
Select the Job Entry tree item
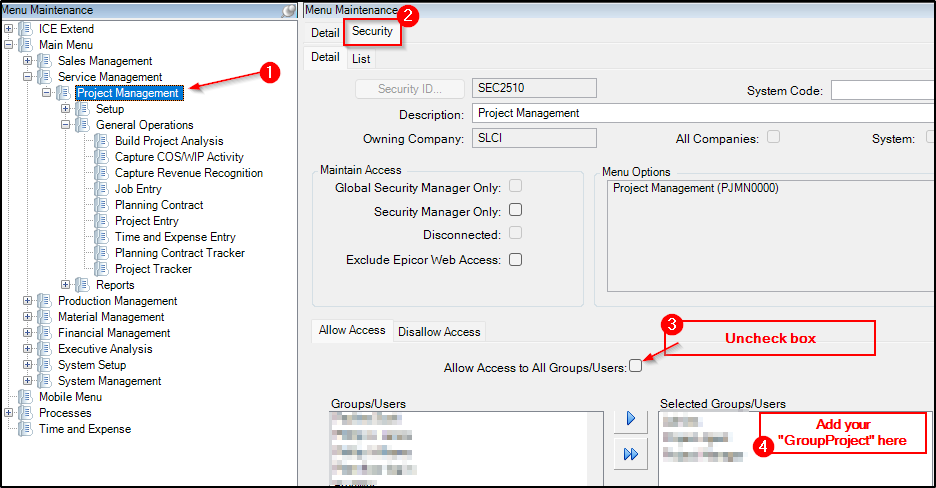(138, 189)
